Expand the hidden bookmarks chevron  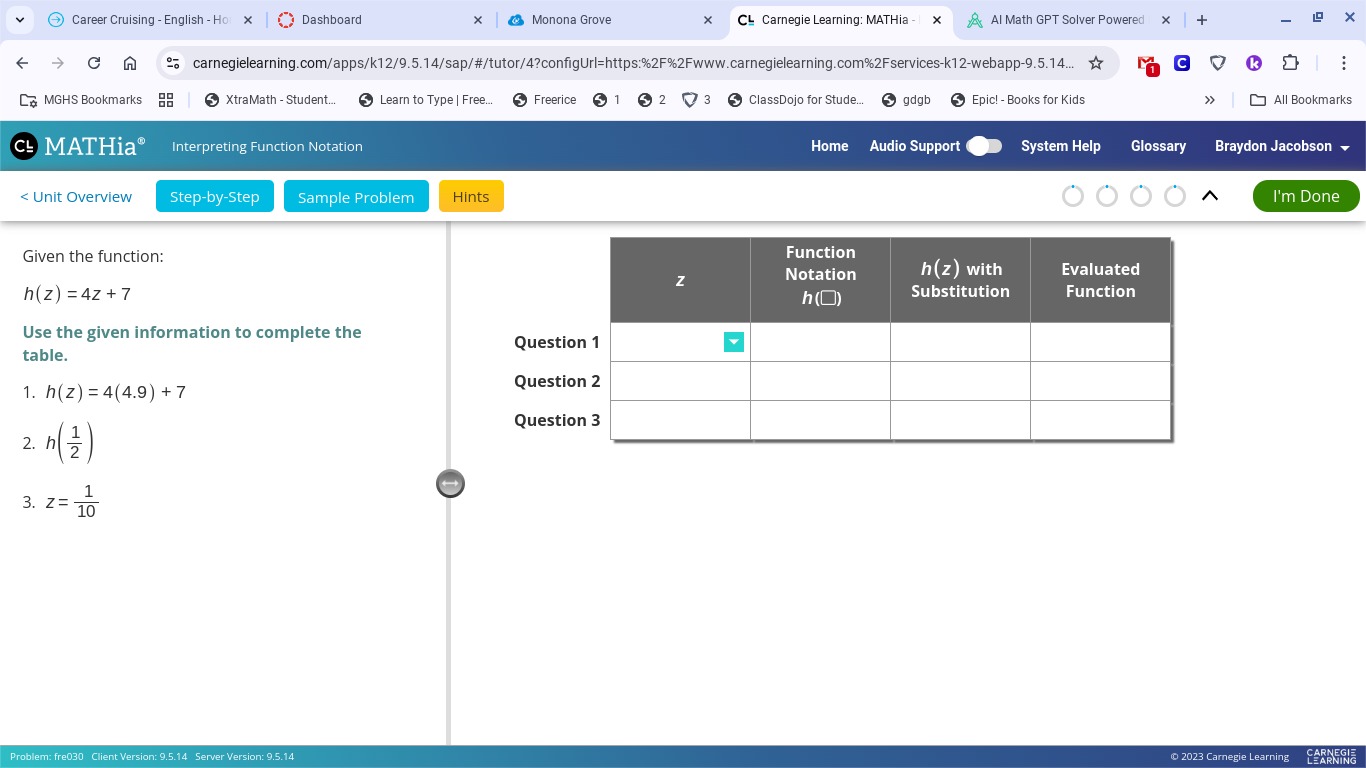1210,100
